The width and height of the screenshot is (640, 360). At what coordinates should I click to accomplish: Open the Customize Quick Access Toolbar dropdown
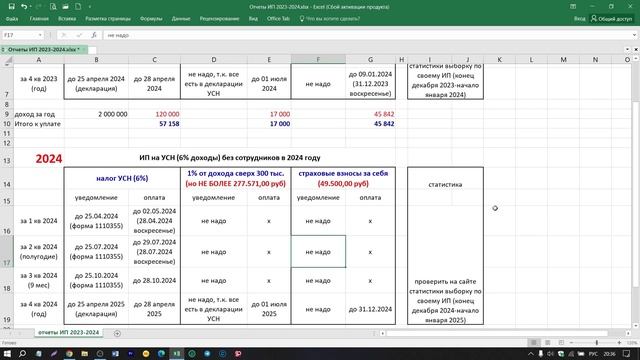tap(90, 7)
